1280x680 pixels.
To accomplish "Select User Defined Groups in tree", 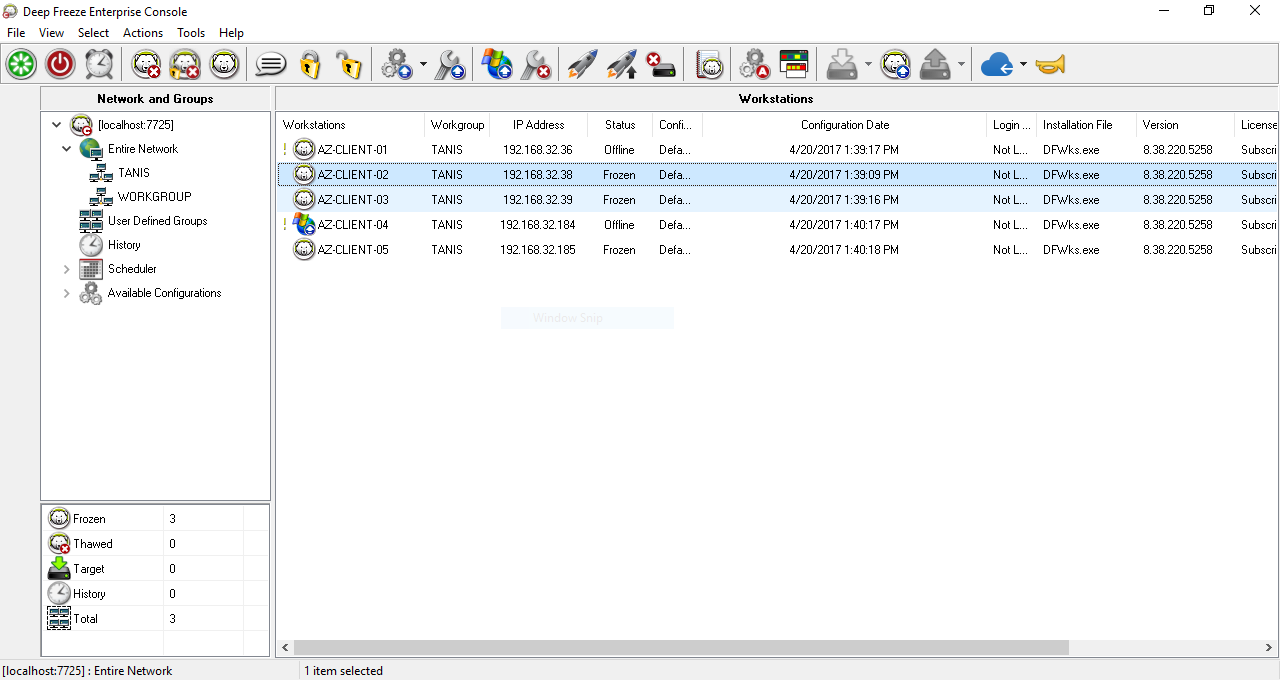I will tap(157, 221).
